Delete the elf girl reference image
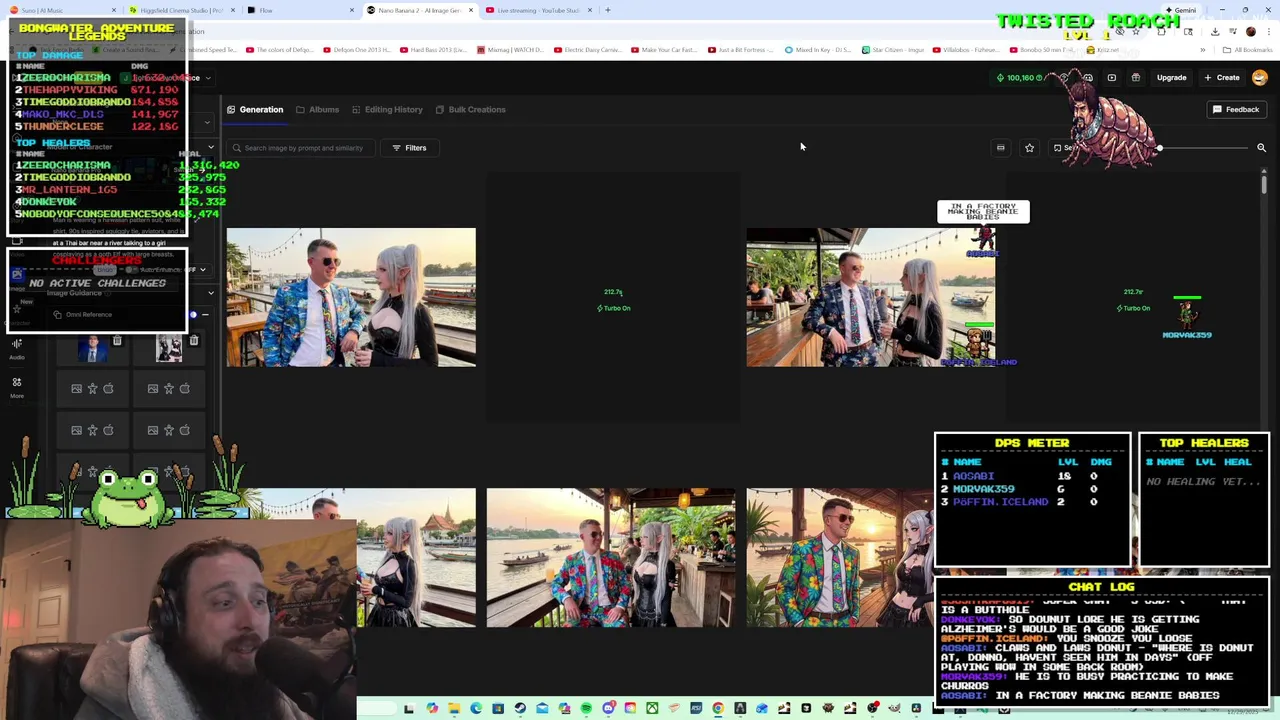 [x=193, y=341]
